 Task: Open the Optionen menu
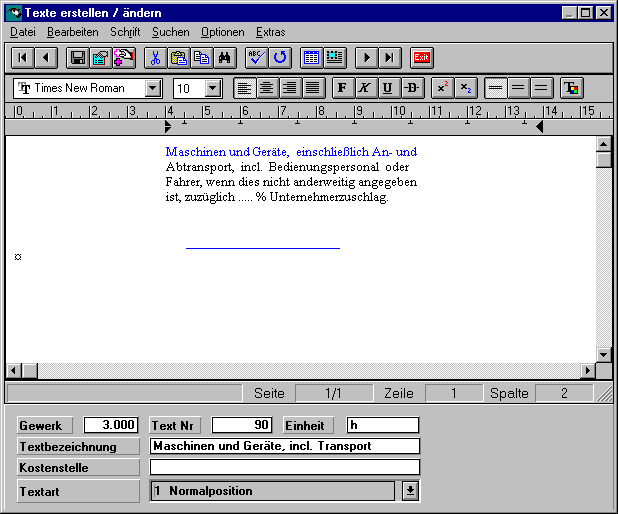(x=222, y=32)
